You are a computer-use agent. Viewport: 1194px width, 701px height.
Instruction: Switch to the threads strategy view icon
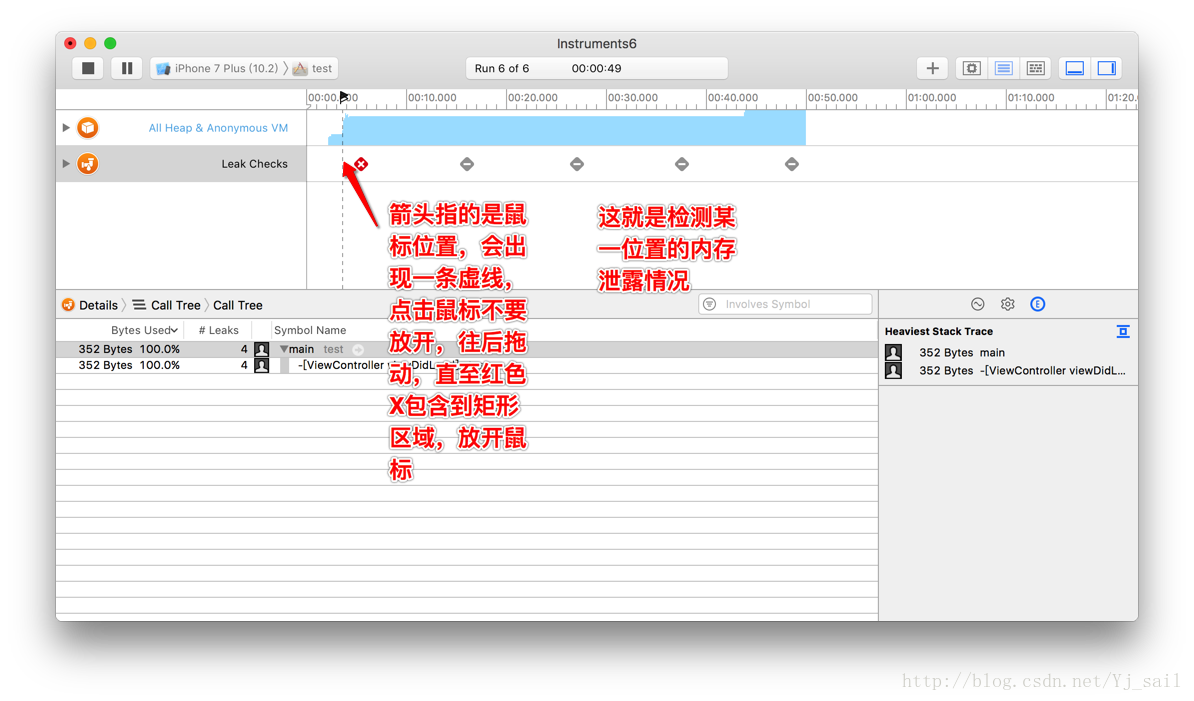pos(1036,69)
